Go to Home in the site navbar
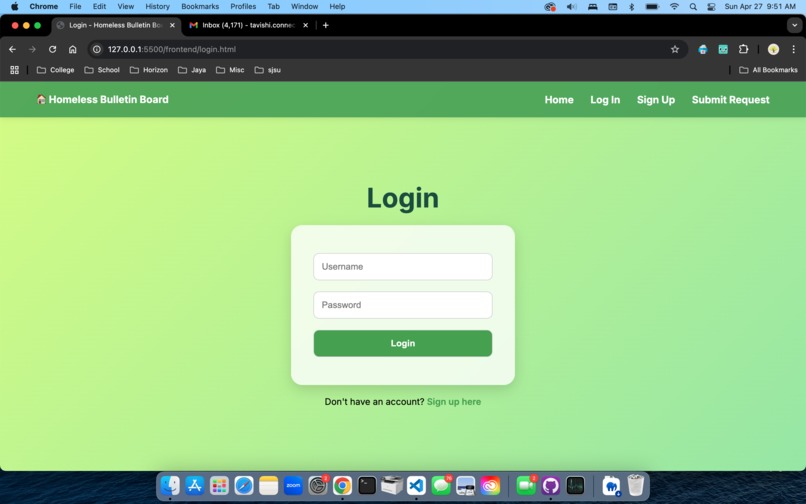Viewport: 806px width, 504px height. tap(559, 100)
